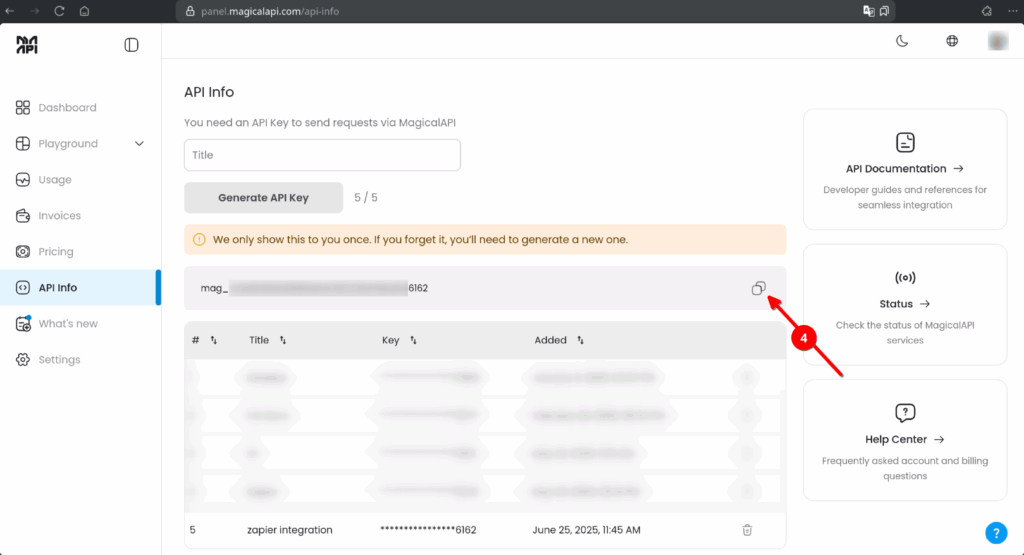
Task: Open the browser extensions icon
Action: point(987,11)
